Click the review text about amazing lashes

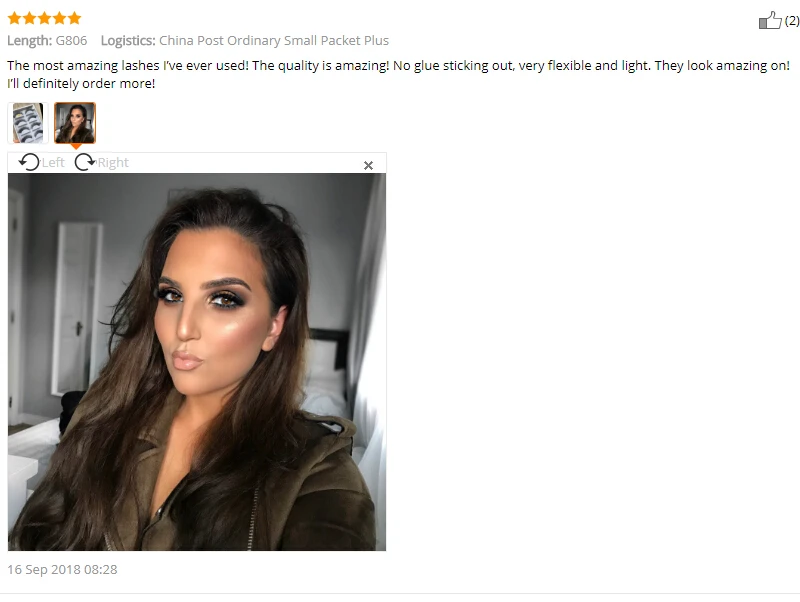[x=398, y=74]
